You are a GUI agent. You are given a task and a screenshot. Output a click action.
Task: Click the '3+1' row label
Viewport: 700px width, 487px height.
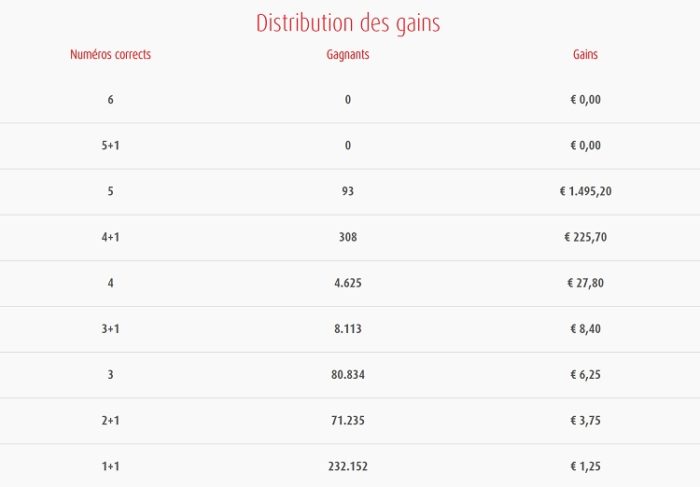pyautogui.click(x=110, y=329)
